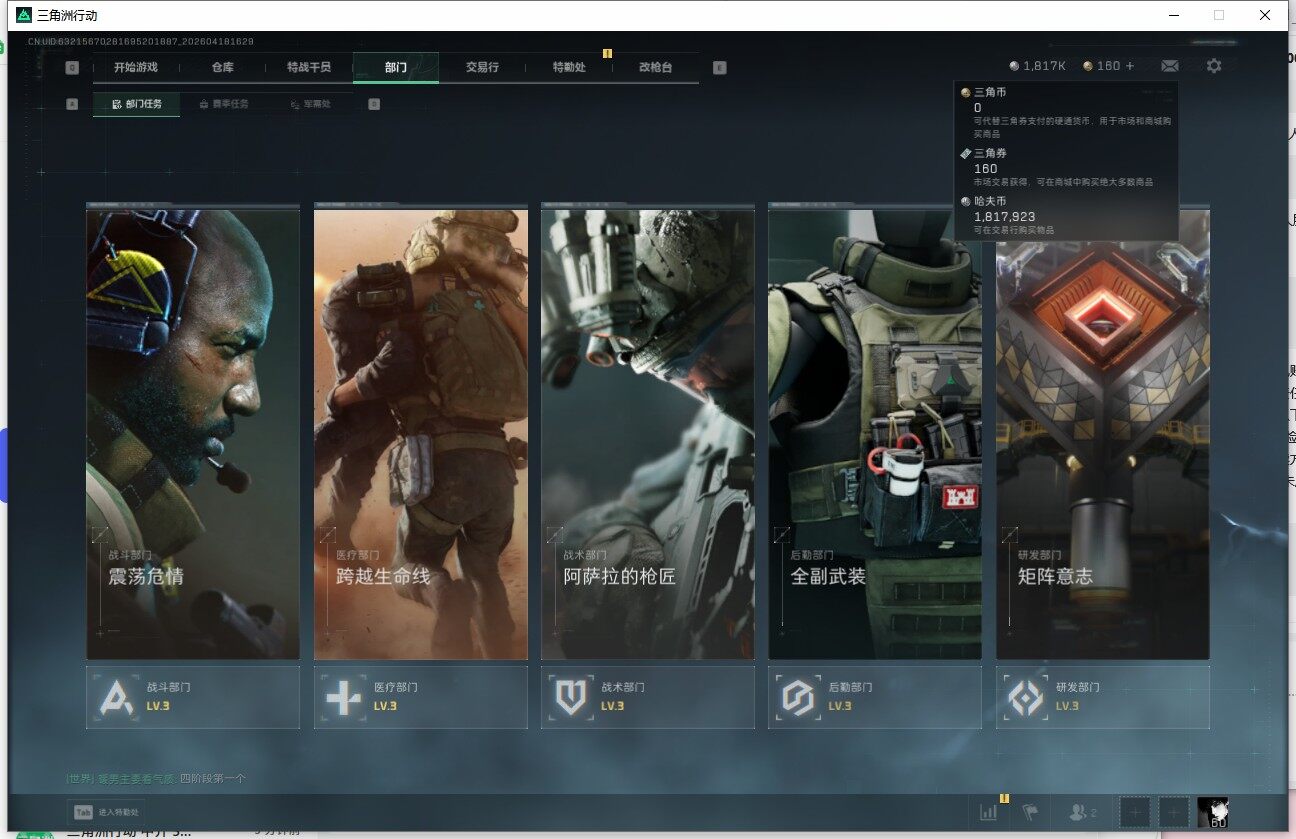The image size is (1296, 839).
Task: Open the bar chart stats icon
Action: tap(989, 813)
